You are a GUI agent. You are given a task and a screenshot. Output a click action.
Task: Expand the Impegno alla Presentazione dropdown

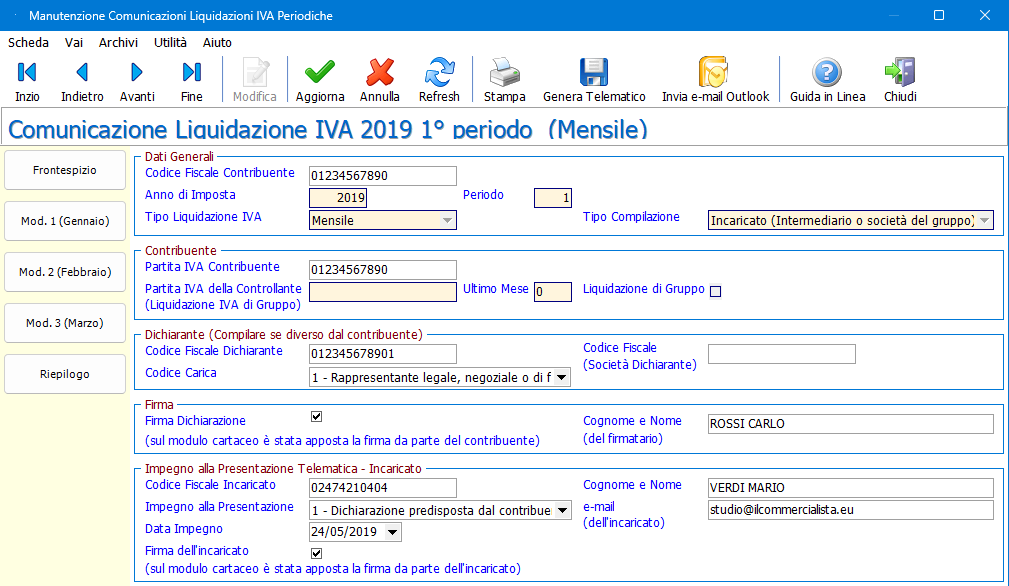coord(562,511)
